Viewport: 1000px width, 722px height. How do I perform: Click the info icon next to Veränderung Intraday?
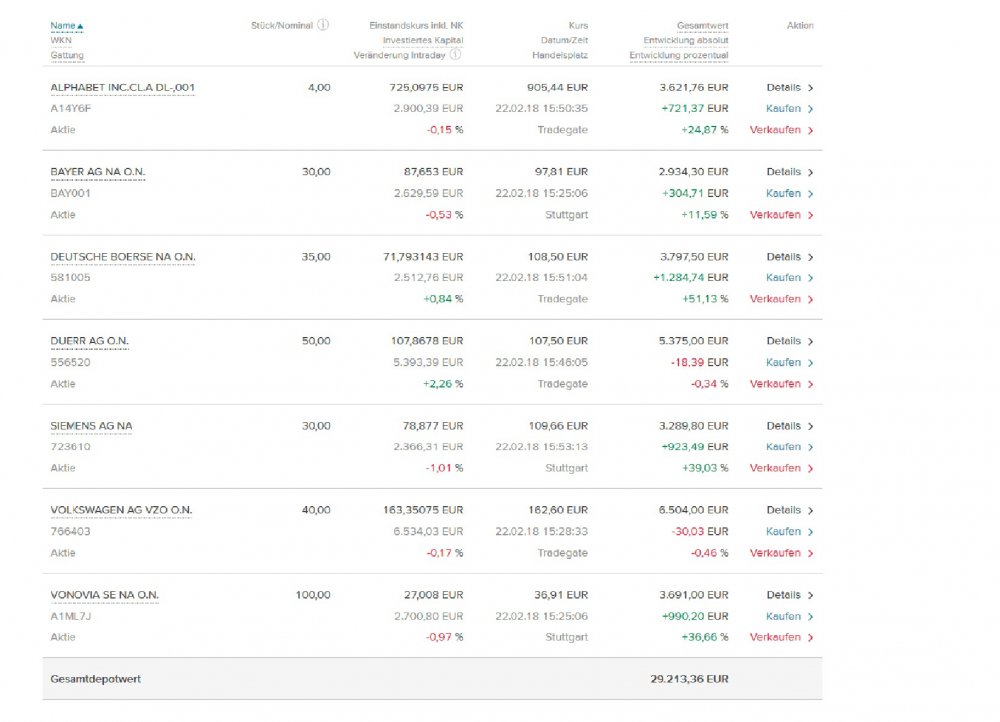click(x=456, y=55)
